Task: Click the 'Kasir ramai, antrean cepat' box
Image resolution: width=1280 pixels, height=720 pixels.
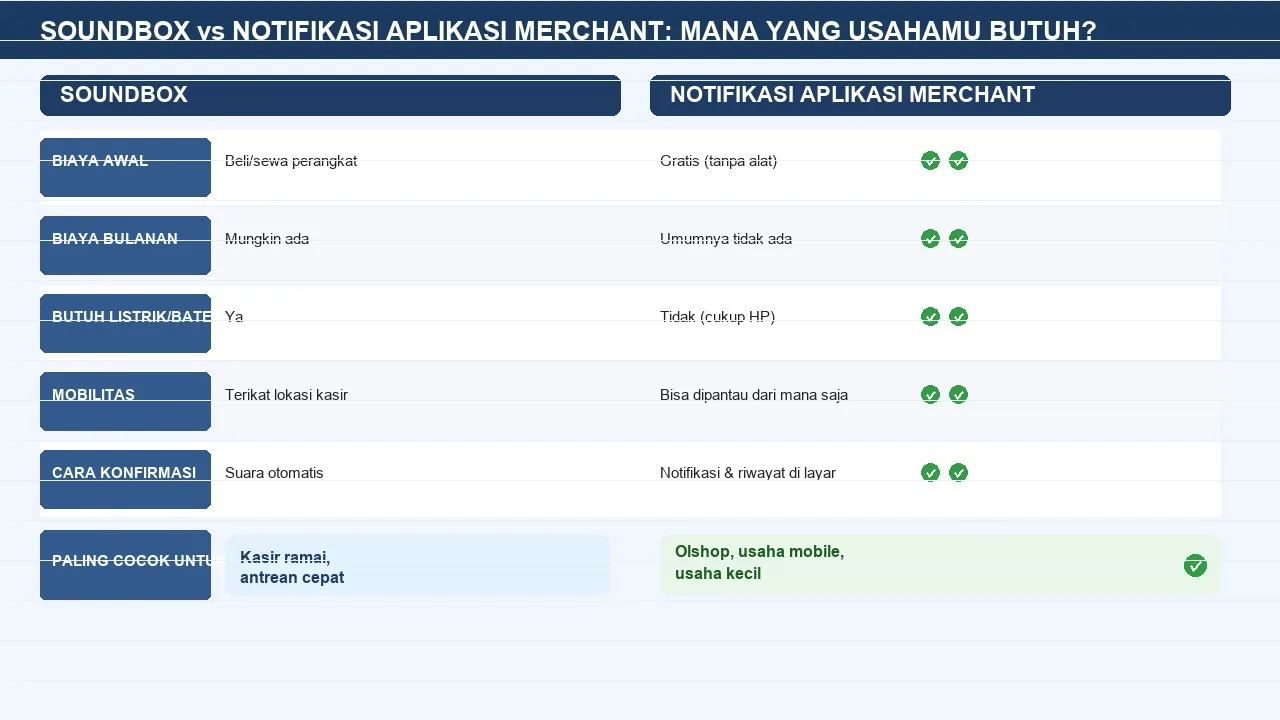Action: tap(418, 566)
